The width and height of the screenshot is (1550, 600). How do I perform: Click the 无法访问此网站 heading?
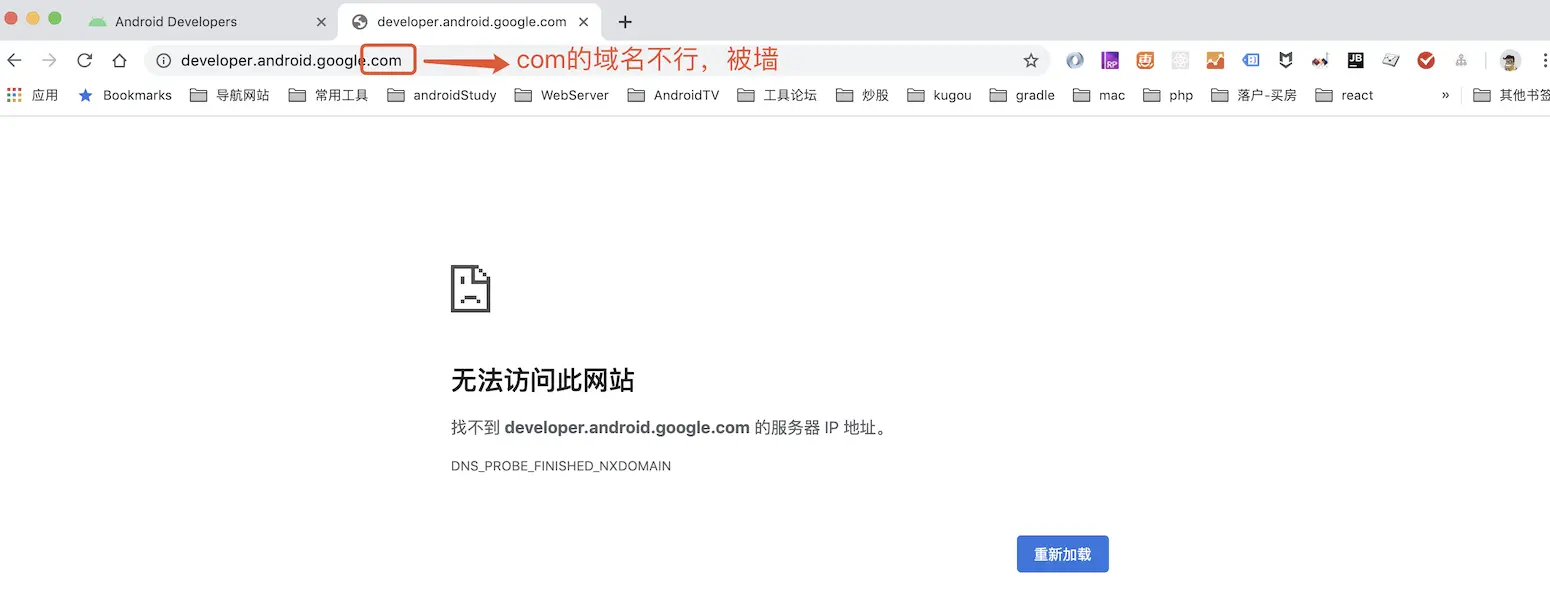tap(542, 380)
